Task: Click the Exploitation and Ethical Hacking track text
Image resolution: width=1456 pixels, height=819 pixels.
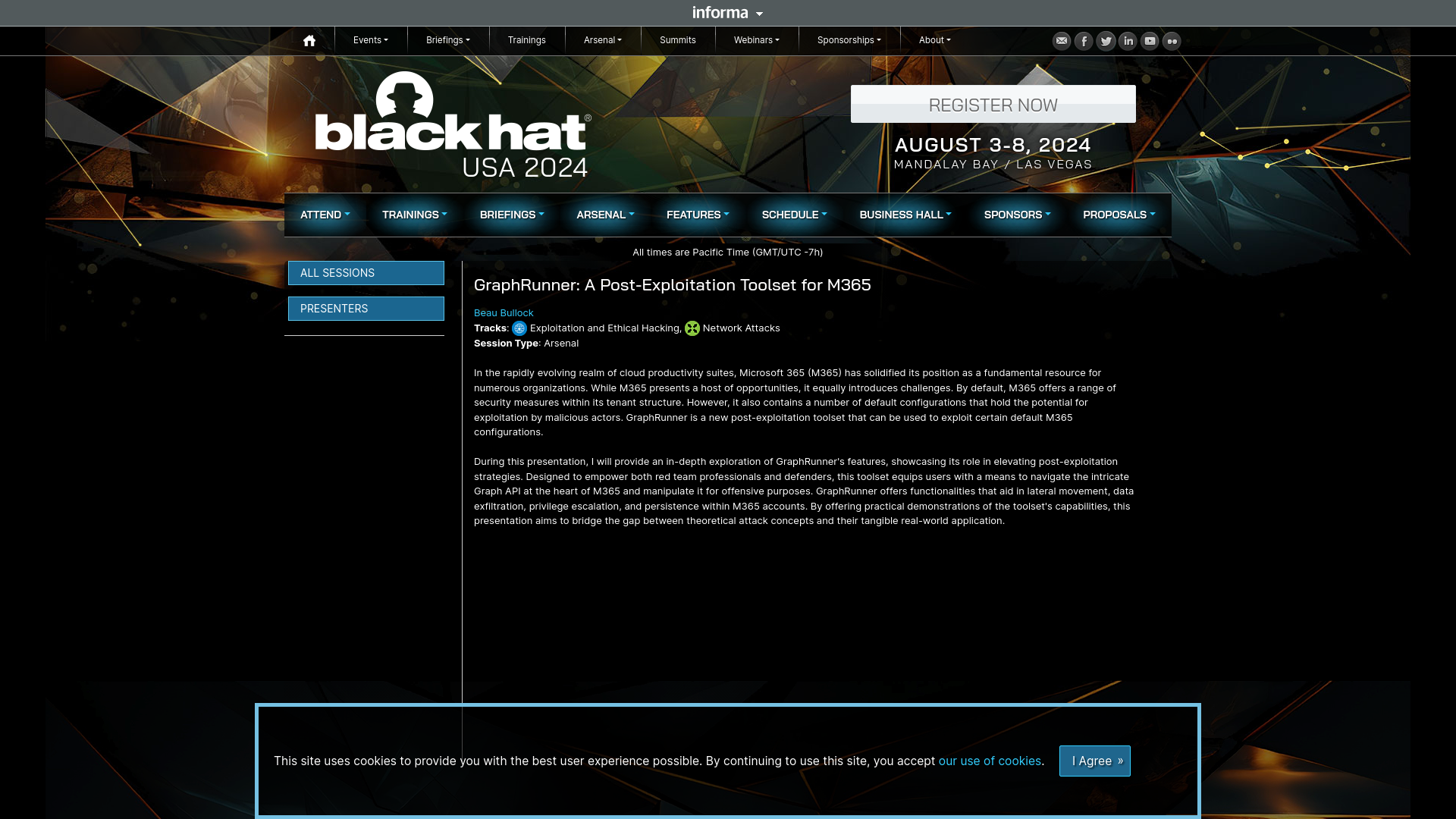Action: click(x=604, y=328)
